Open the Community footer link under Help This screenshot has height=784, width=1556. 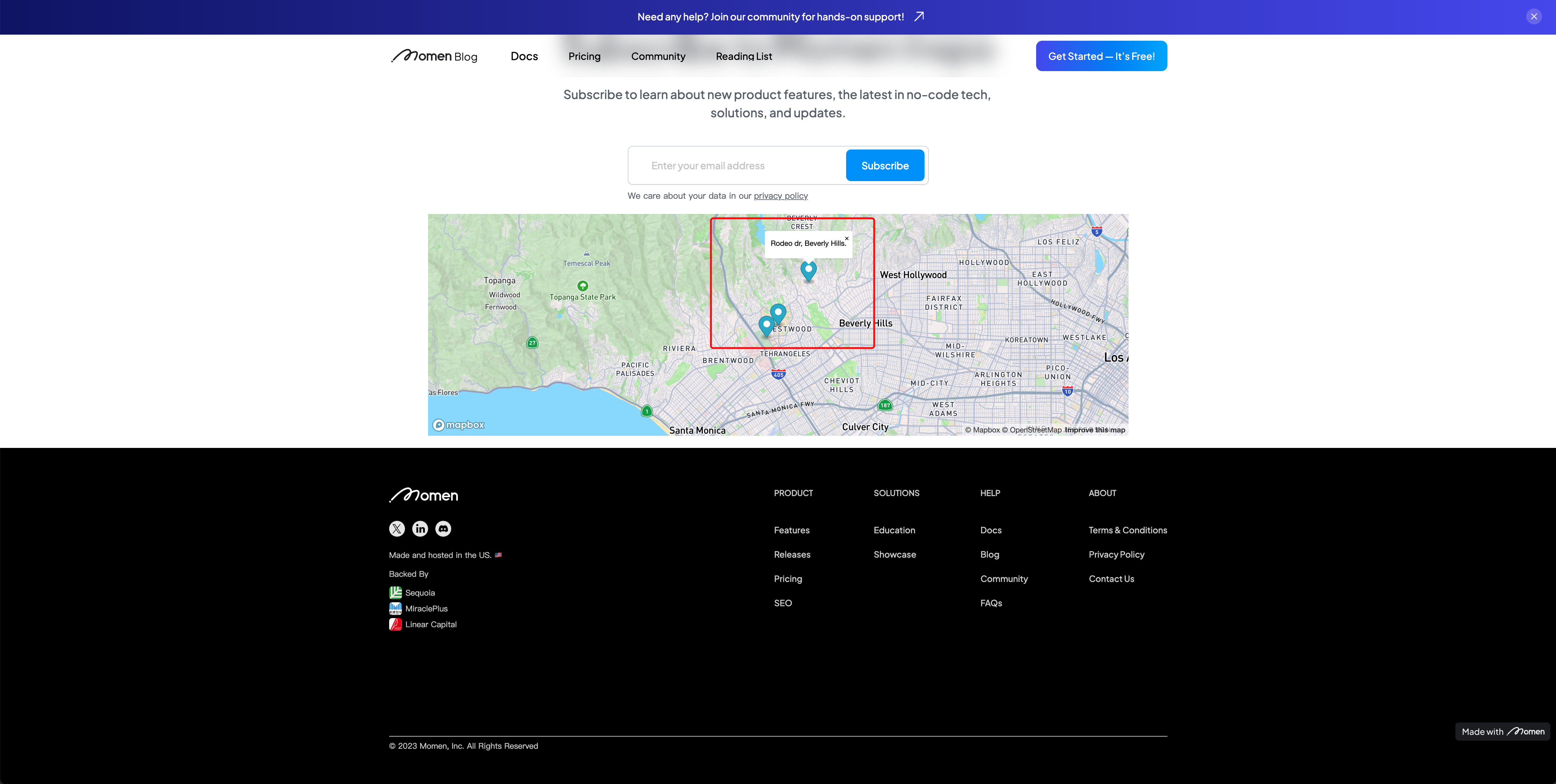click(1004, 579)
